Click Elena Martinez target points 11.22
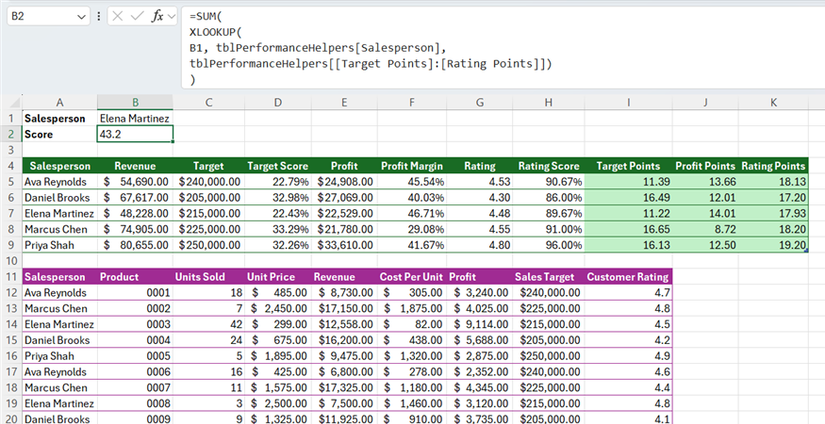 (628, 214)
